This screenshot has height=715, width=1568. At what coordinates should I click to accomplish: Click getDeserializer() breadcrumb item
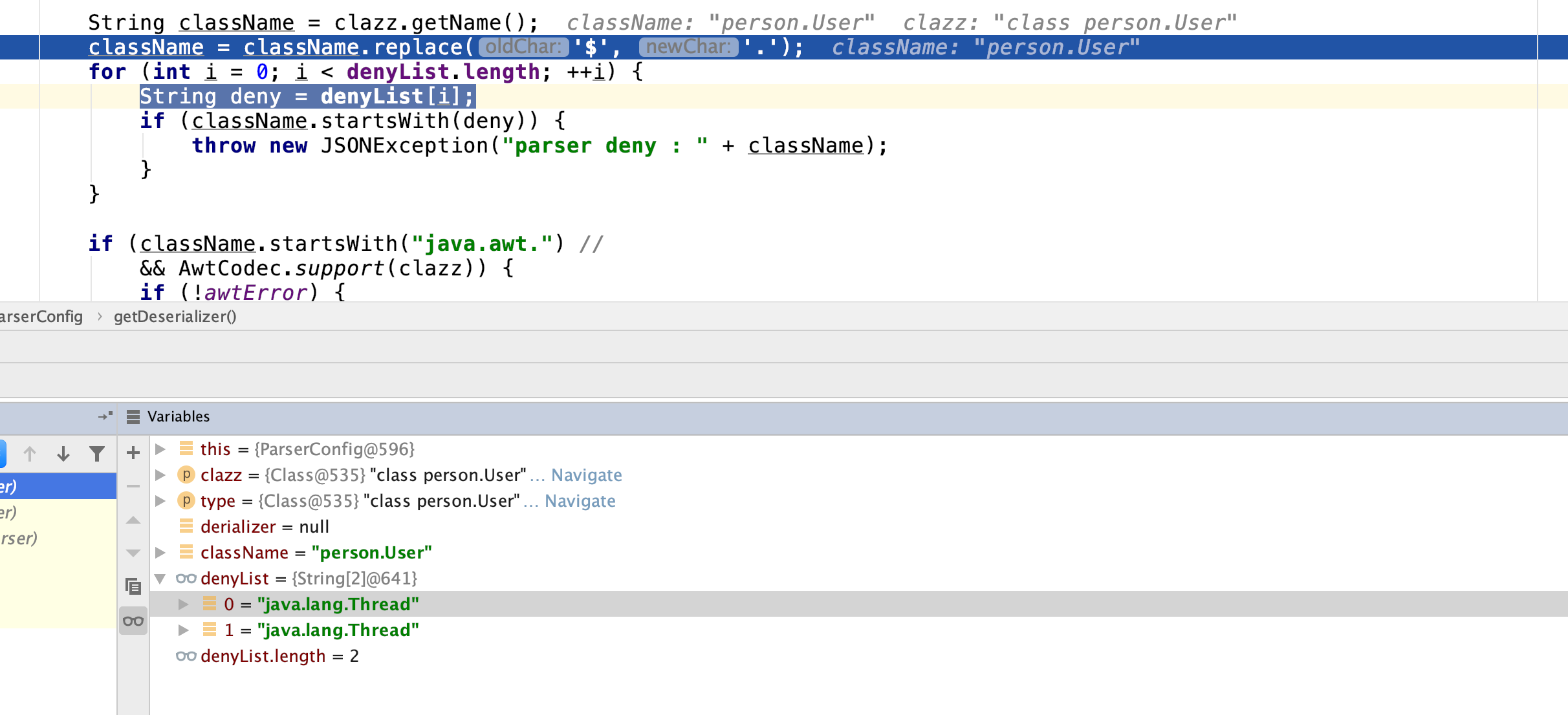click(x=175, y=317)
